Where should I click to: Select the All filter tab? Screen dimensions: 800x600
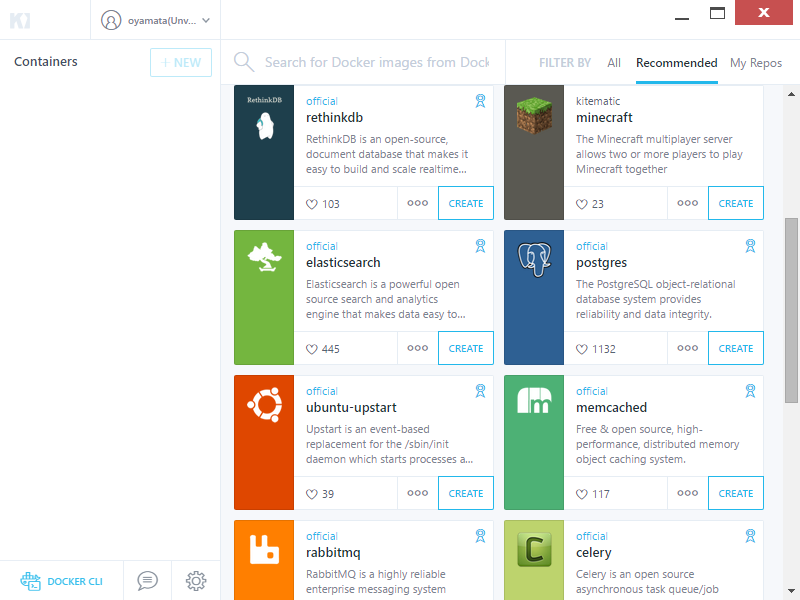coord(614,63)
